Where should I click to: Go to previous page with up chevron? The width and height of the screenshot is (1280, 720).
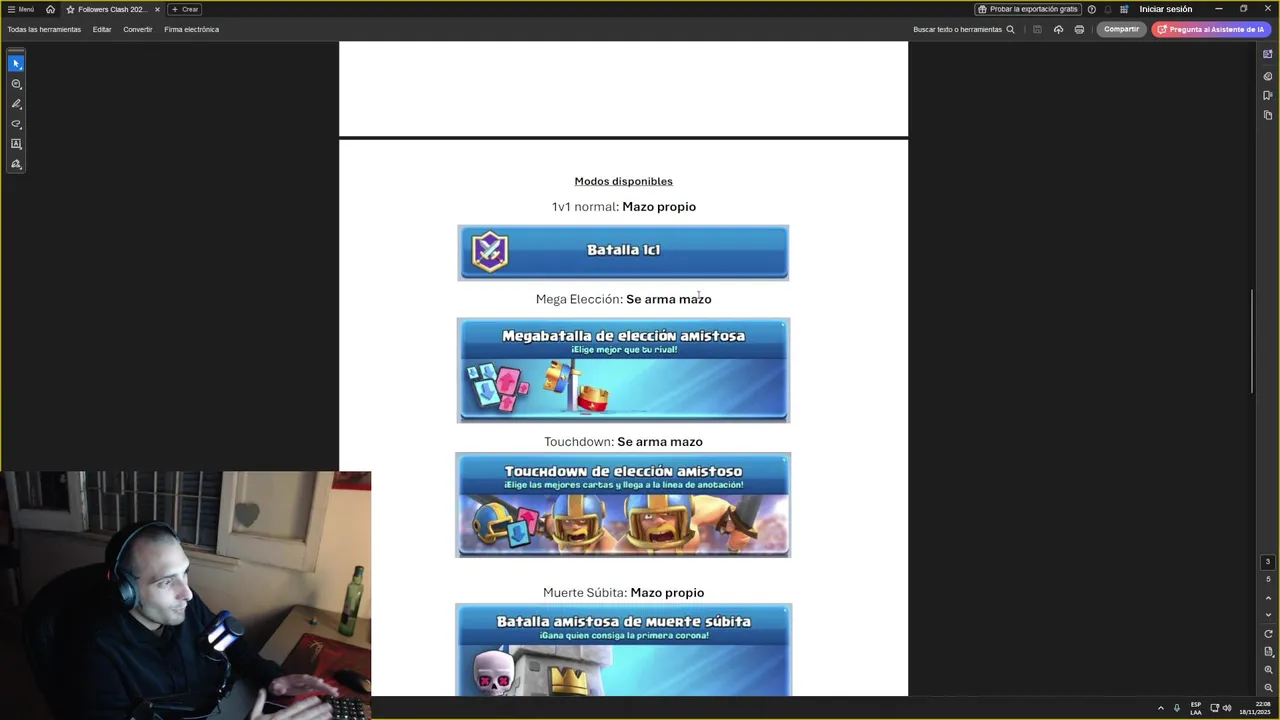[1268, 598]
